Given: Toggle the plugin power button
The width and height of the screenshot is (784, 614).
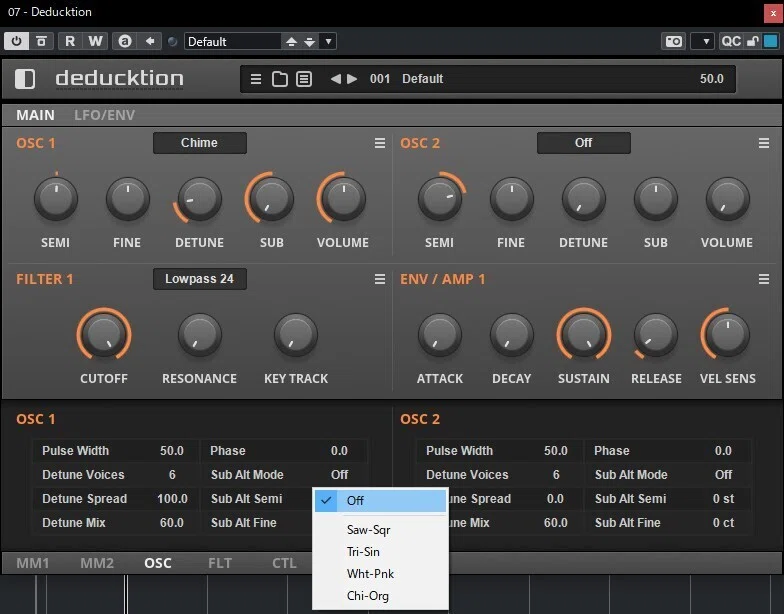Looking at the screenshot, I should pos(16,41).
